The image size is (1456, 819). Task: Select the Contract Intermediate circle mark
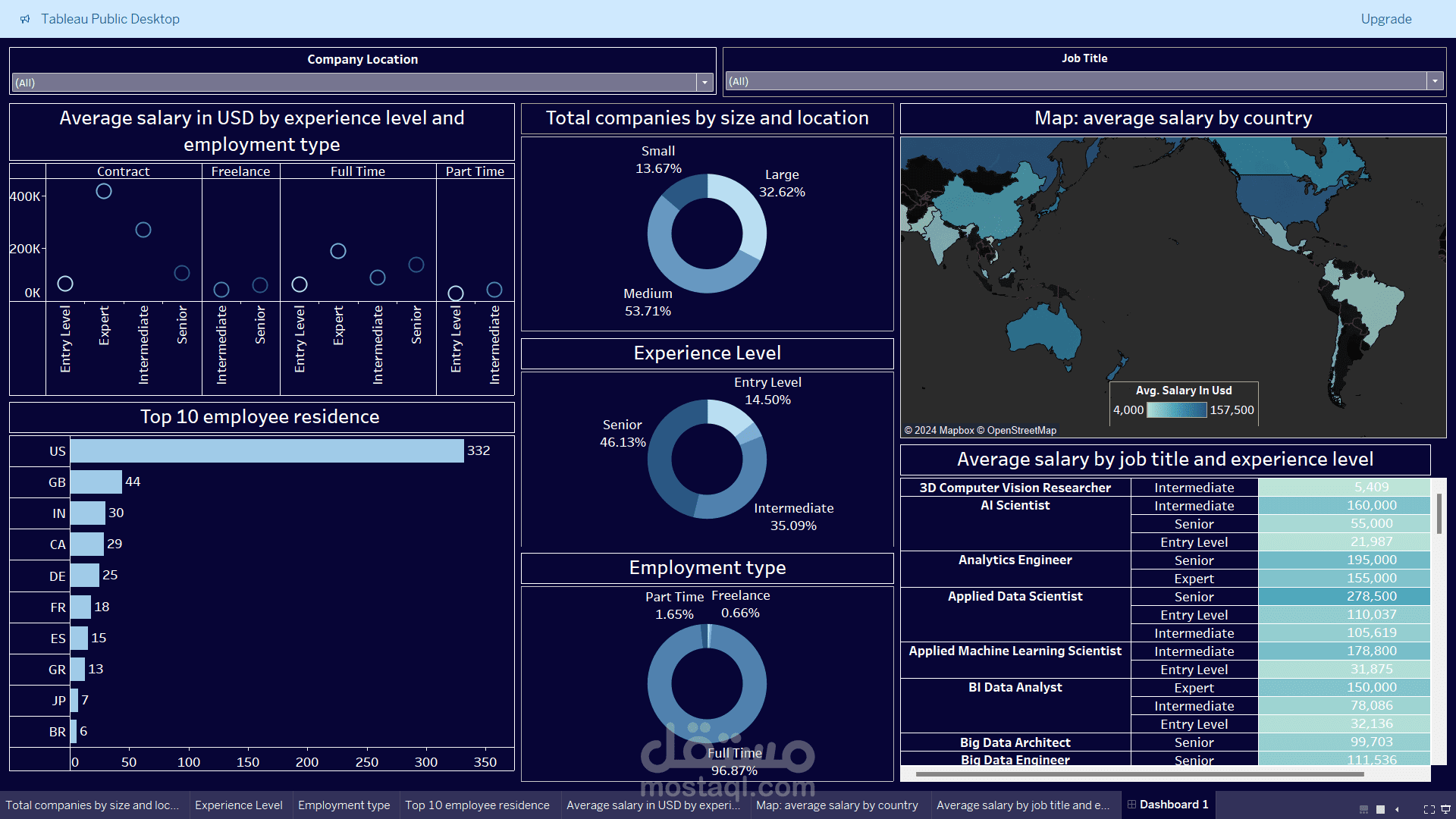(143, 230)
